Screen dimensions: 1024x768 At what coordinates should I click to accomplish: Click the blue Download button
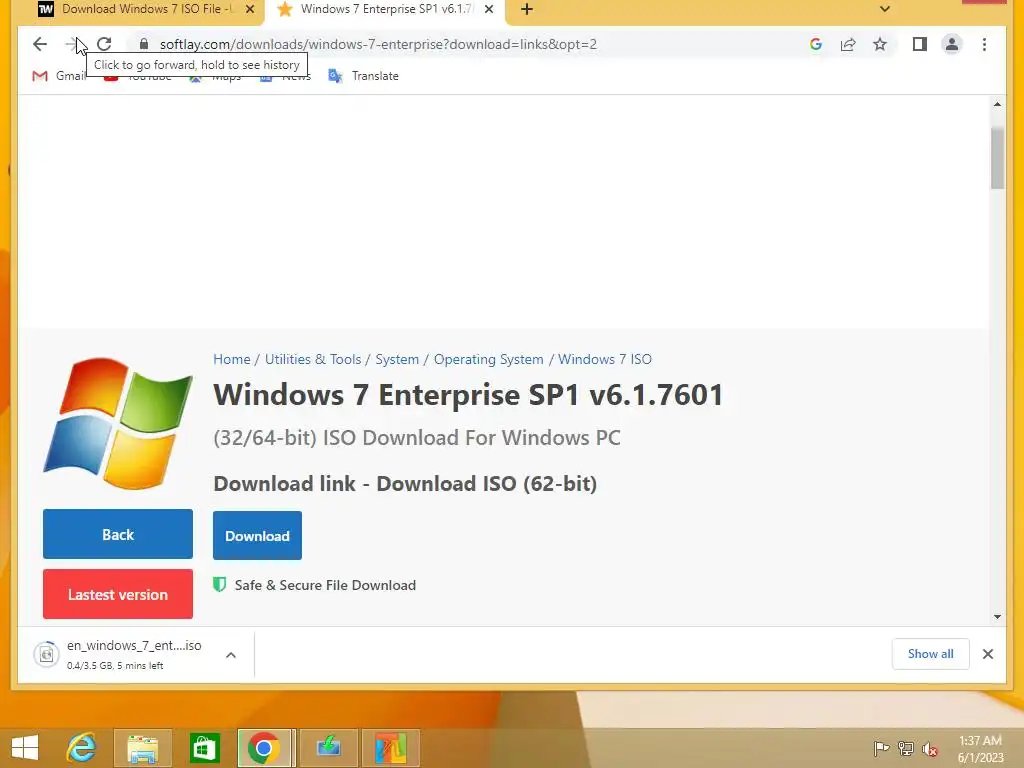pyautogui.click(x=257, y=536)
